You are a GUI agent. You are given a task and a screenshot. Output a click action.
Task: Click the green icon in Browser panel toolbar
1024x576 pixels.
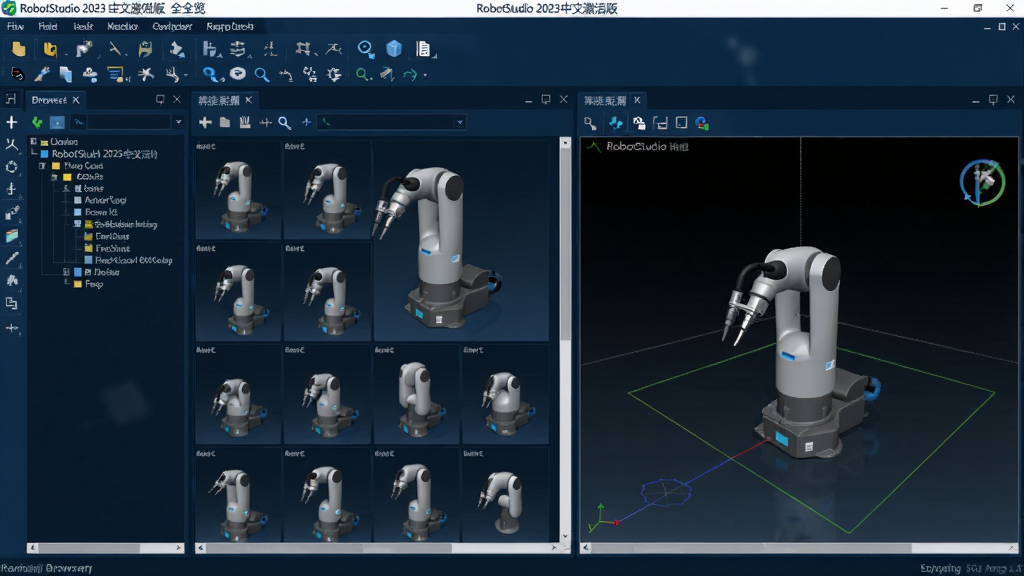pyautogui.click(x=37, y=122)
